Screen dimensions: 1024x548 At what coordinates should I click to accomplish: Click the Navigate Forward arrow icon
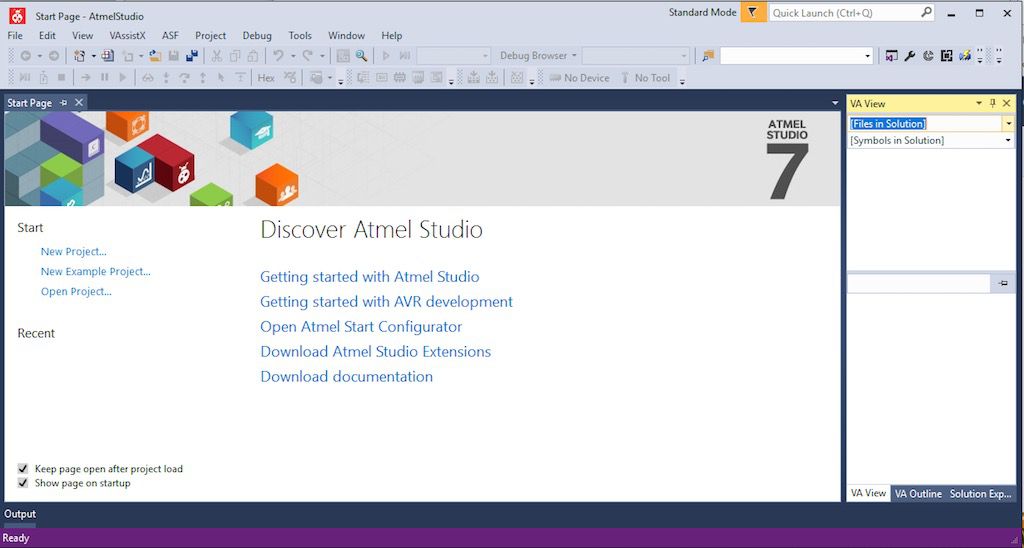(x=54, y=56)
